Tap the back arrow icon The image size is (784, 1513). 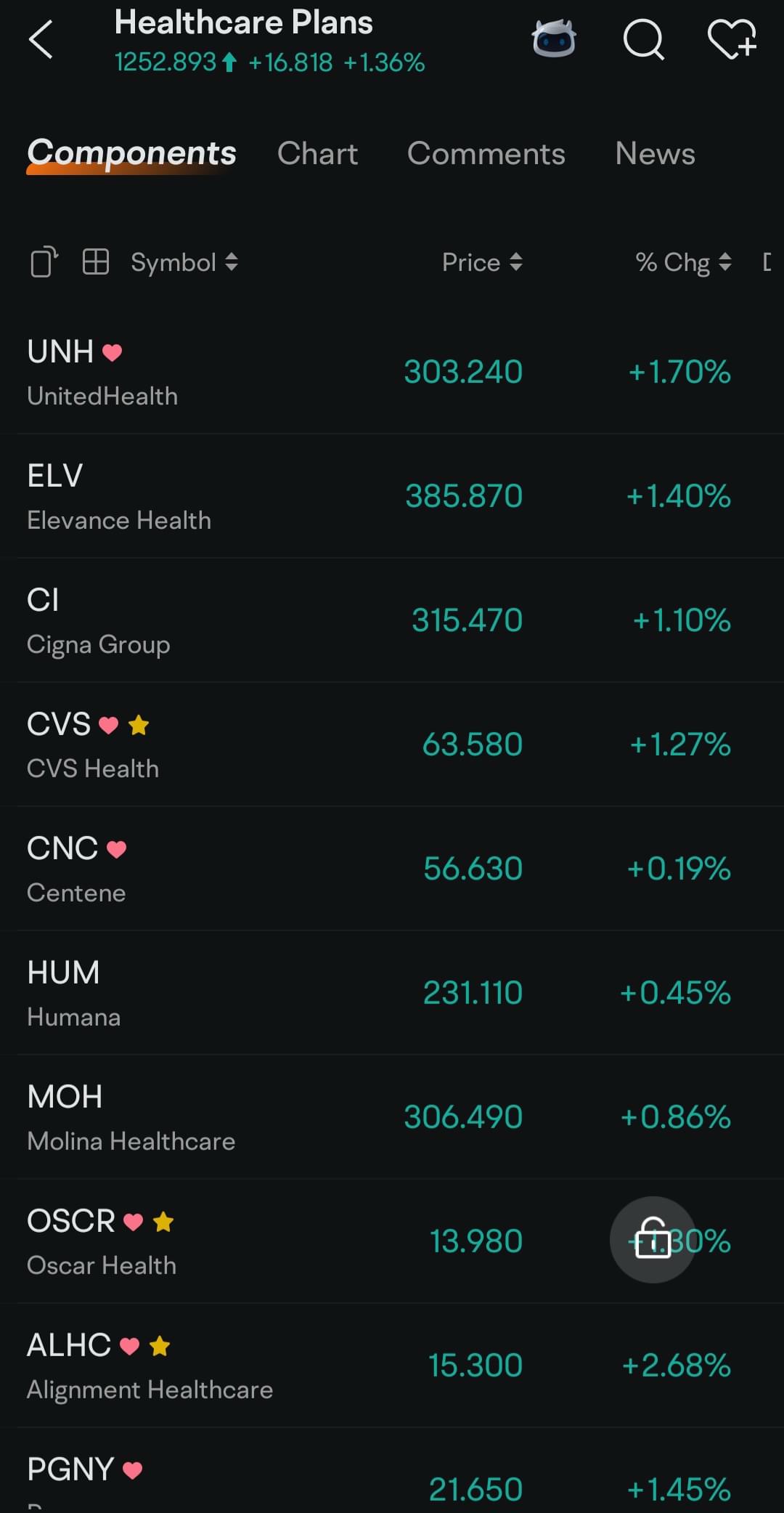click(41, 39)
